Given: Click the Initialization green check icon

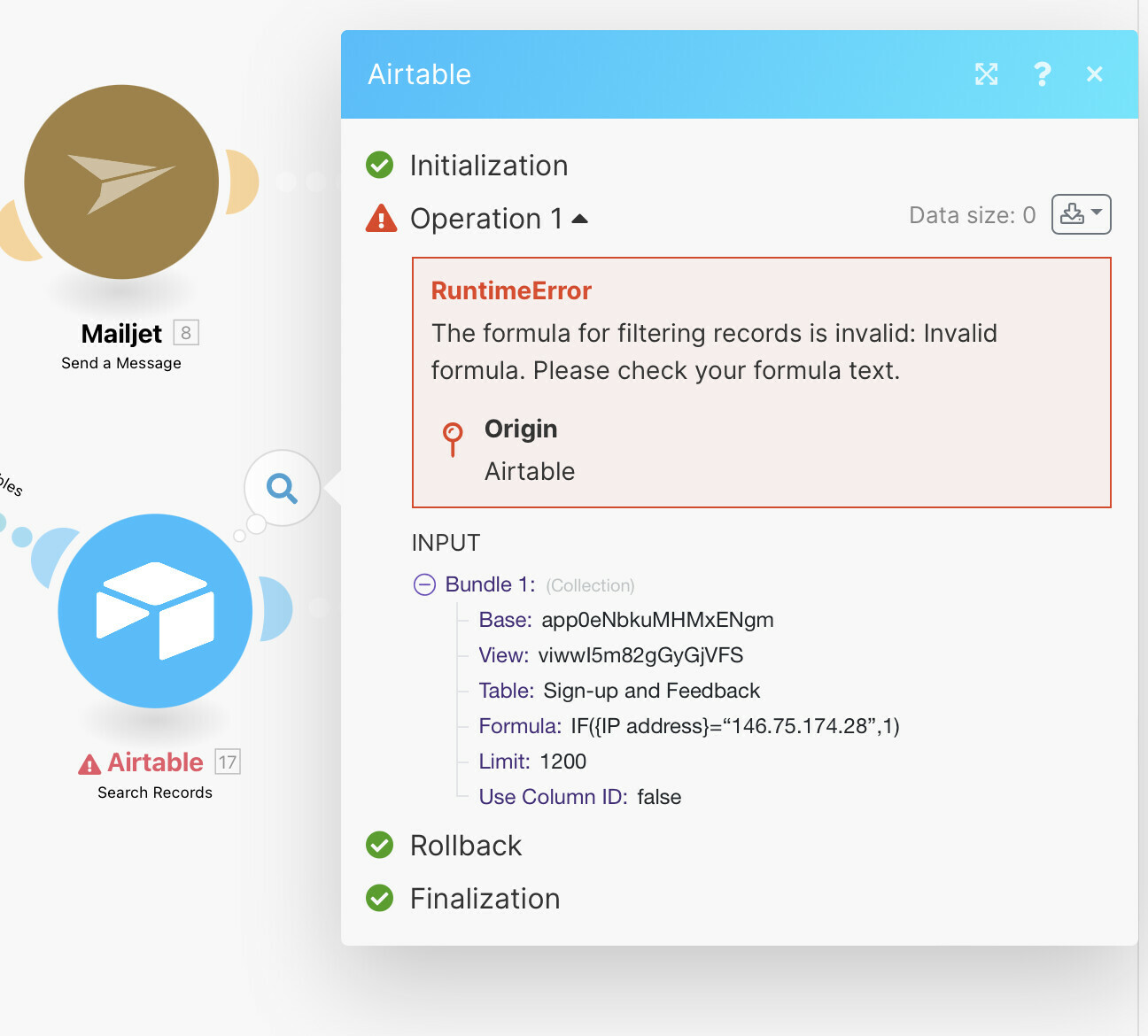Looking at the screenshot, I should tap(380, 165).
